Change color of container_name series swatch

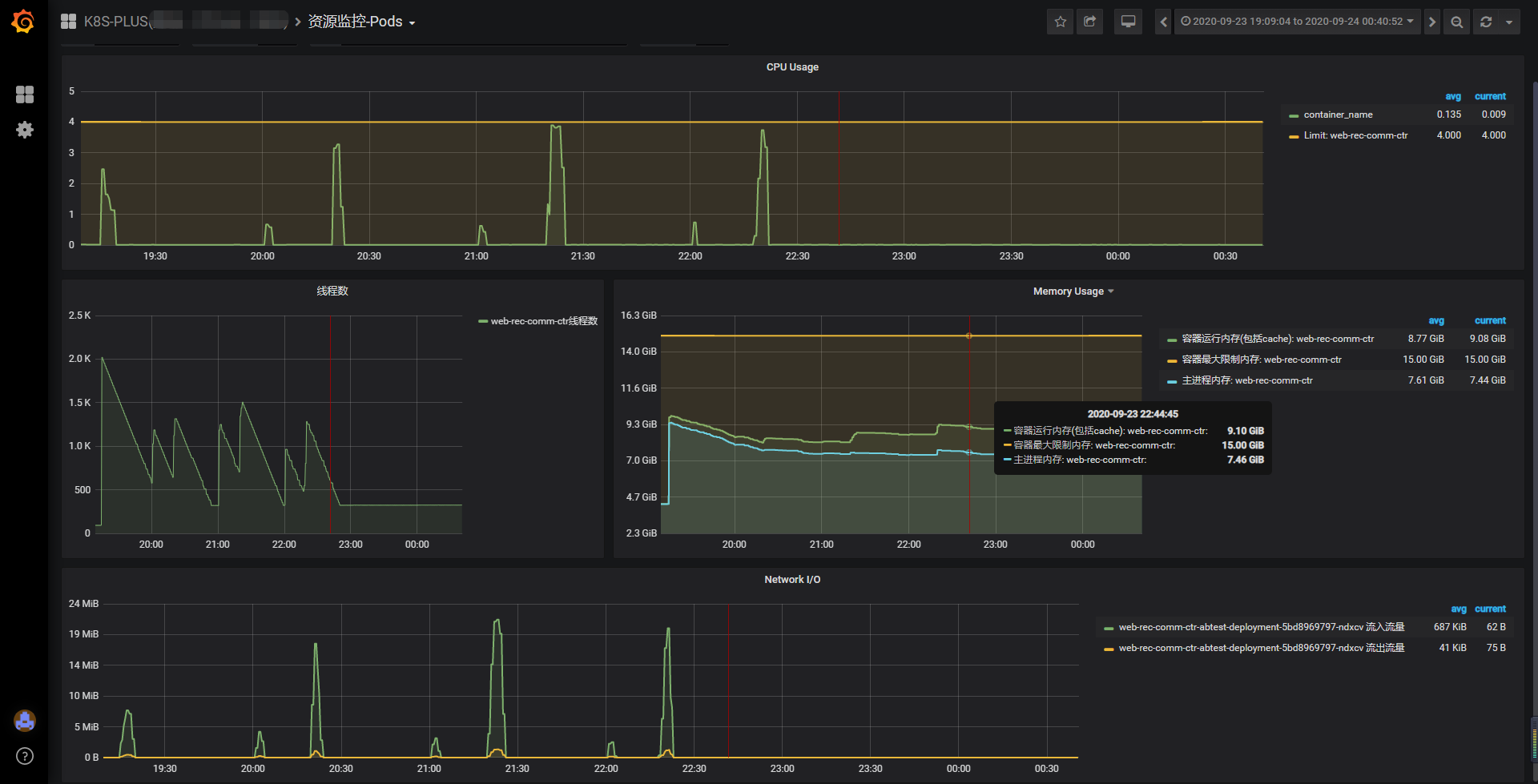[x=1294, y=115]
